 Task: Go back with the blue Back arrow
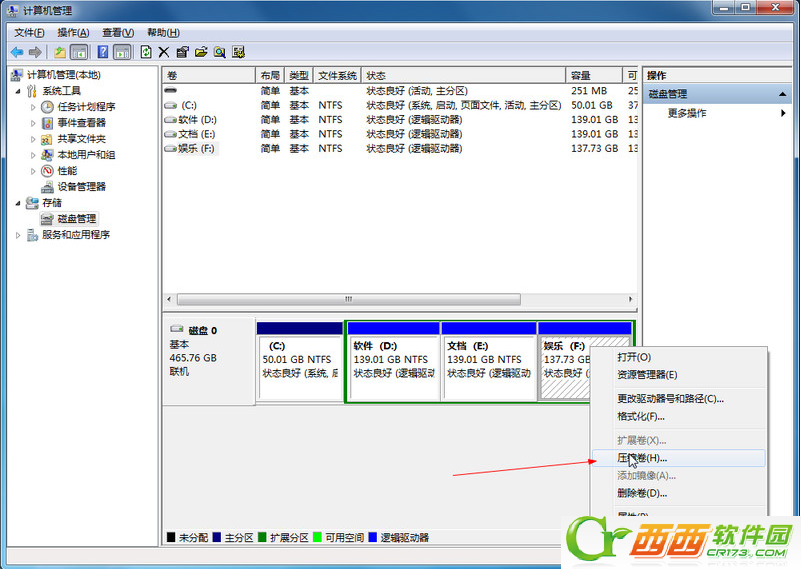[x=17, y=52]
